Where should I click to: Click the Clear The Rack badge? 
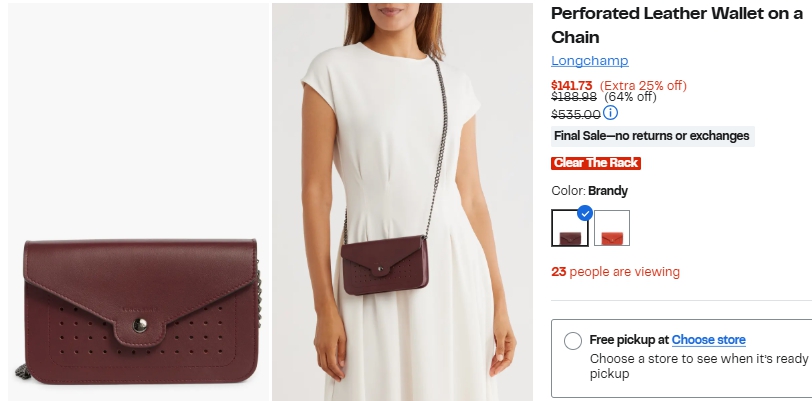pyautogui.click(x=596, y=163)
